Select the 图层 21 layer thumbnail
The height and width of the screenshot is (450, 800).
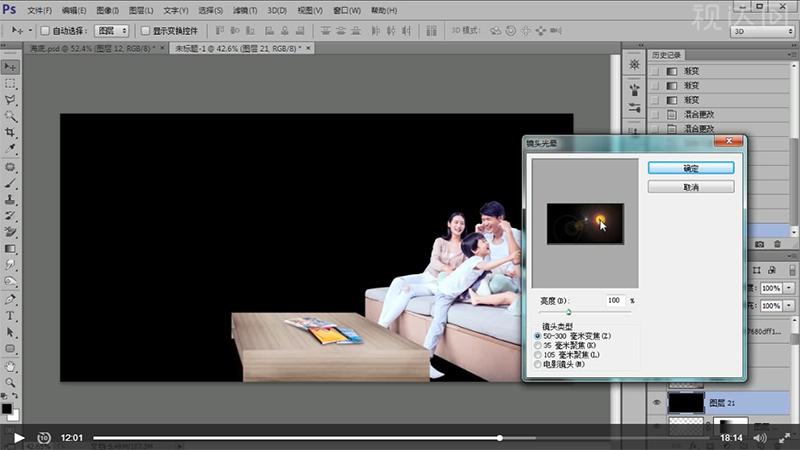pos(686,403)
